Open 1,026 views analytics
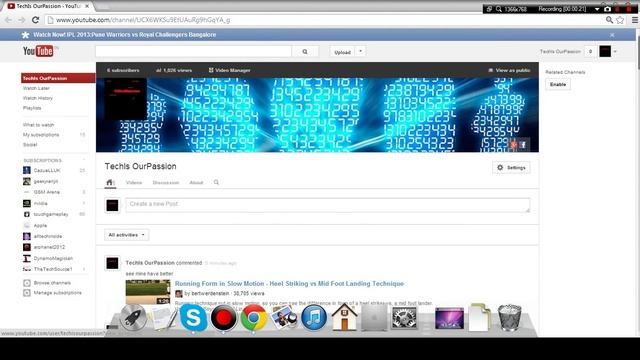 pos(174,70)
